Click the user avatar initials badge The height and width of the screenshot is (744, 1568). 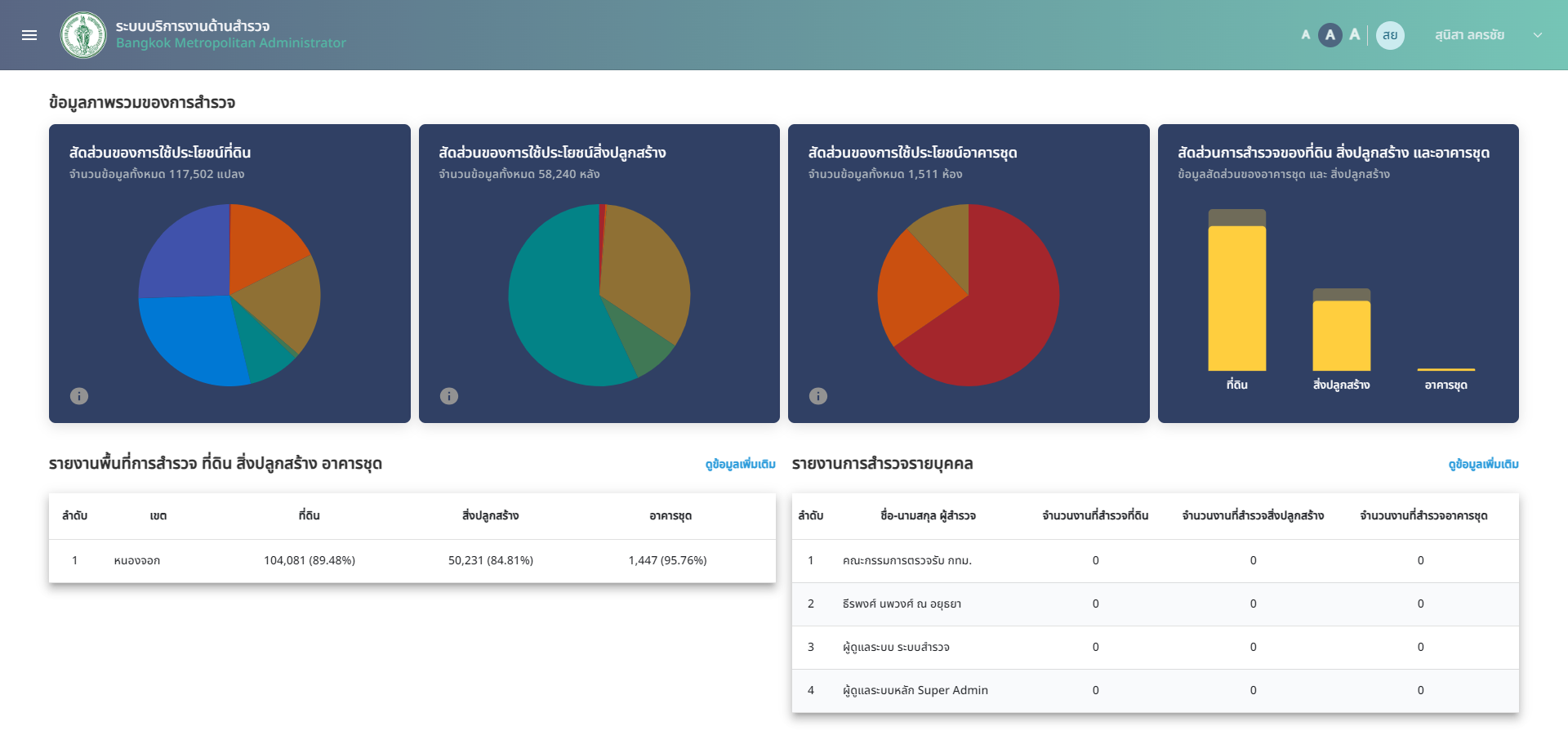(1390, 35)
